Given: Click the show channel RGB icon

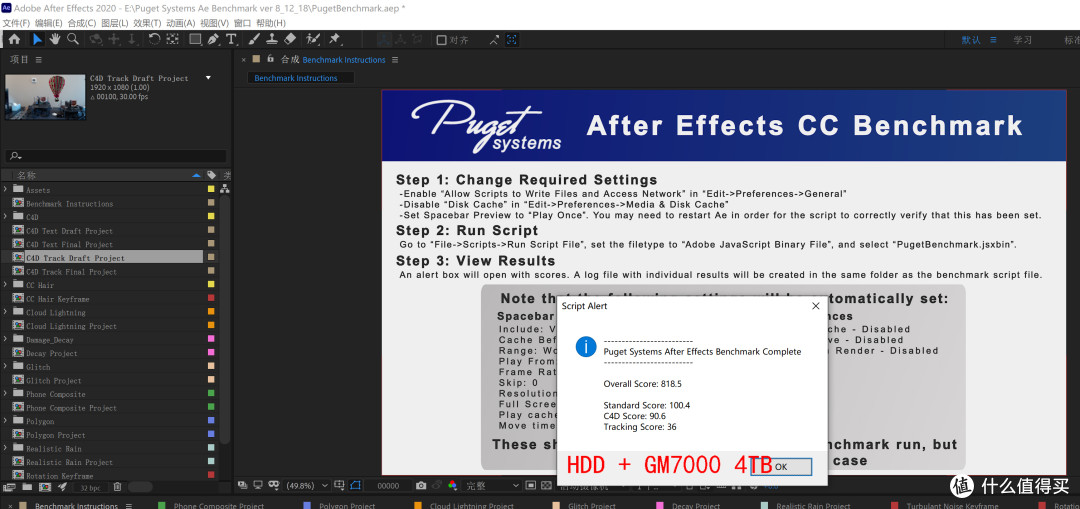Looking at the screenshot, I should (x=452, y=486).
